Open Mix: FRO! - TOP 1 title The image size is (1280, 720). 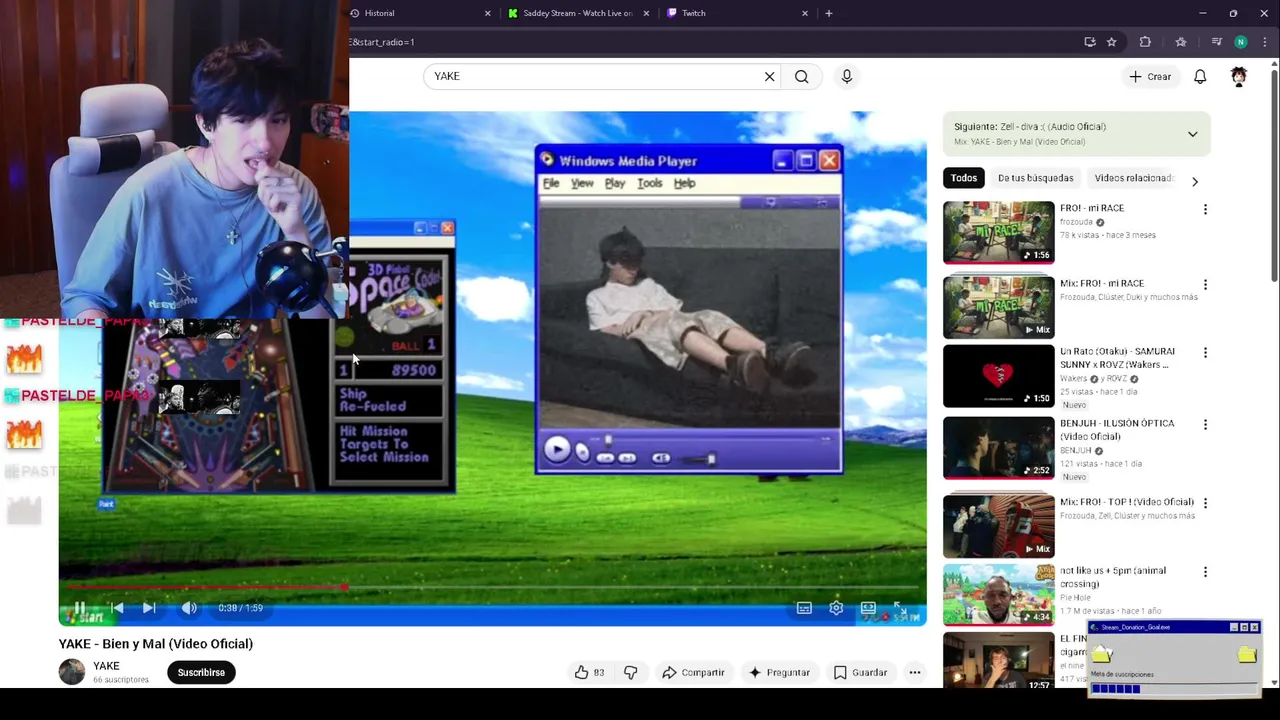click(x=1127, y=502)
